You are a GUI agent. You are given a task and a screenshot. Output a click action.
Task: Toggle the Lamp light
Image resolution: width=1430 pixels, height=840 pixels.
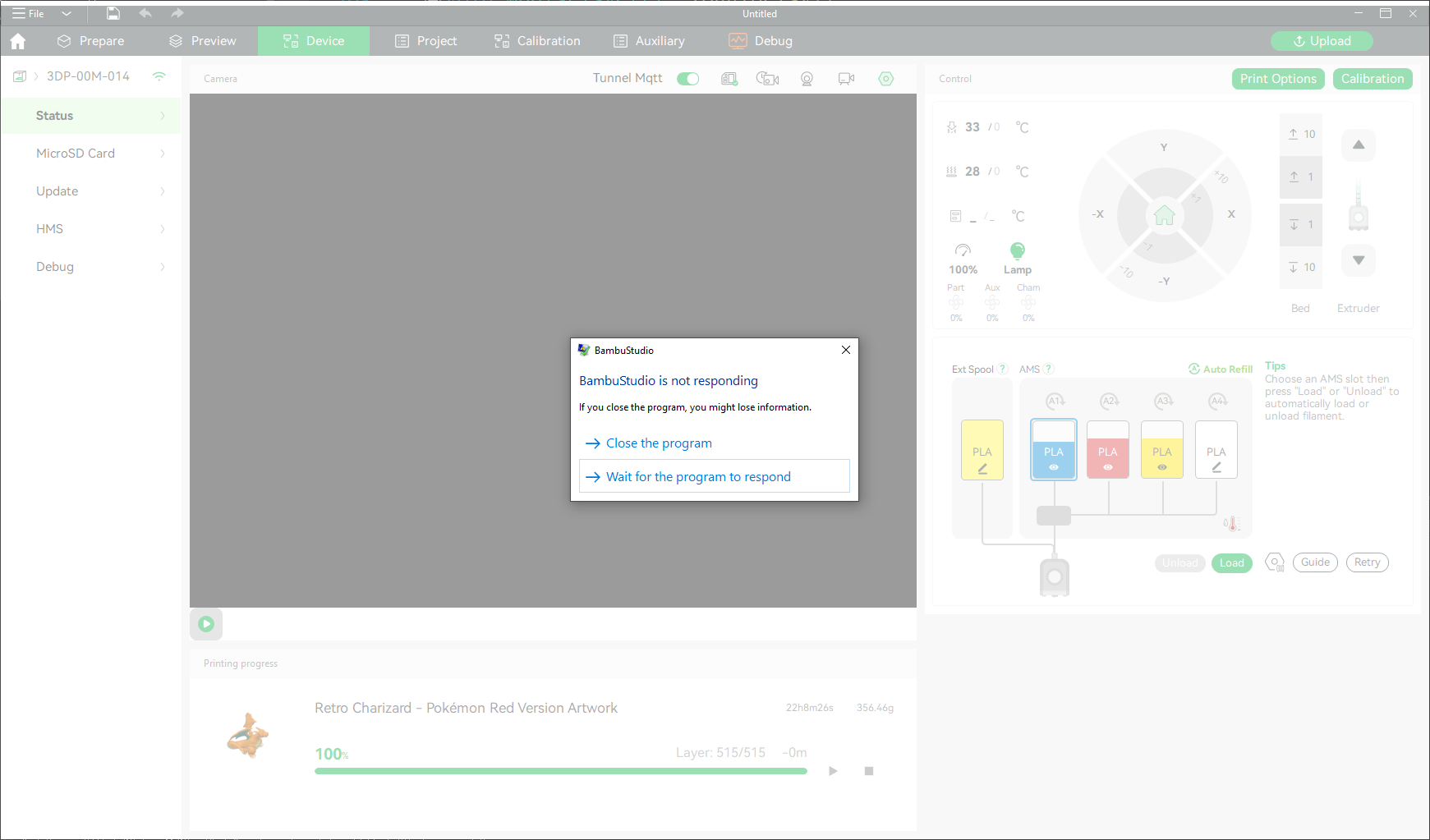tap(1017, 250)
